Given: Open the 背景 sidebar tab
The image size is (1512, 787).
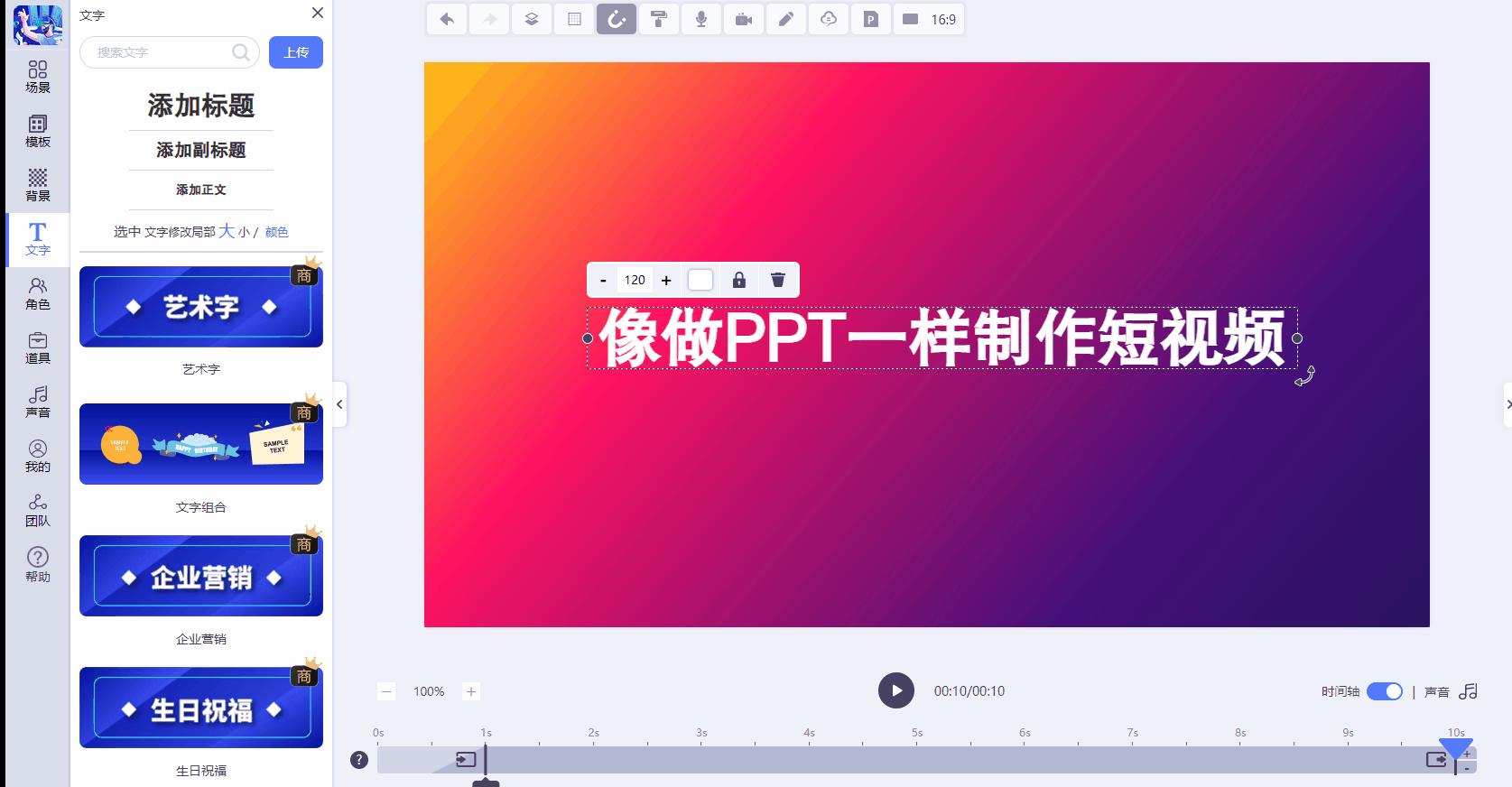Looking at the screenshot, I should [38, 186].
